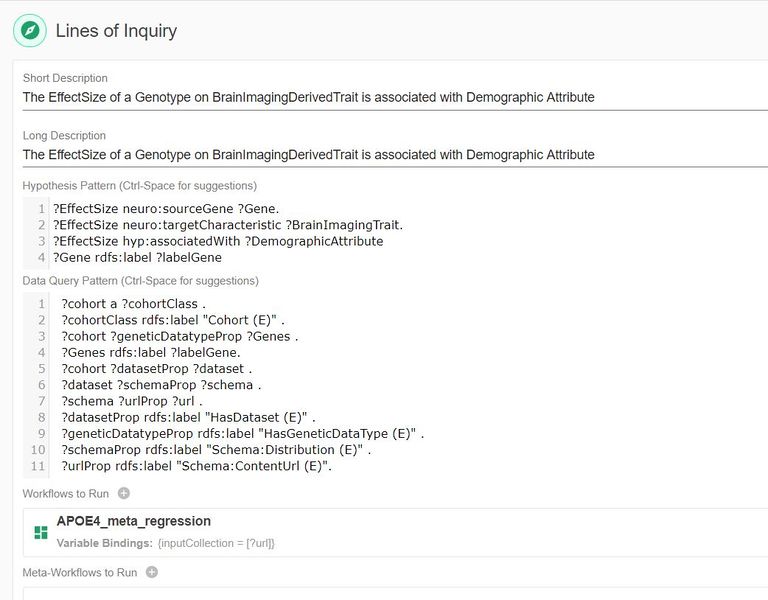The height and width of the screenshot is (600, 768).
Task: Click the Lines of Inquiry heading
Action: [116, 31]
